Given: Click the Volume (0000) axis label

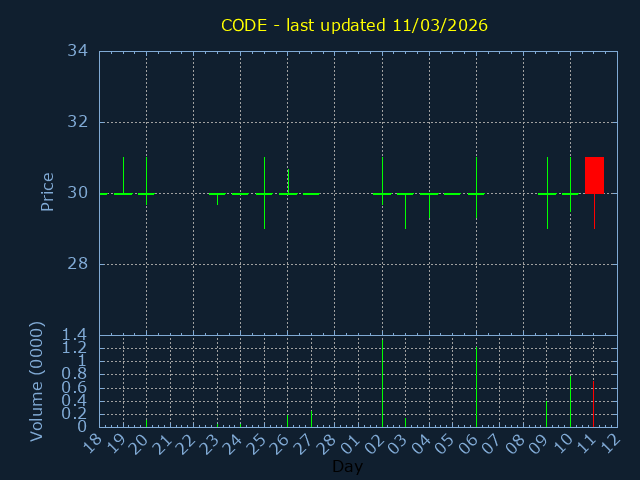Looking at the screenshot, I should (37, 381).
